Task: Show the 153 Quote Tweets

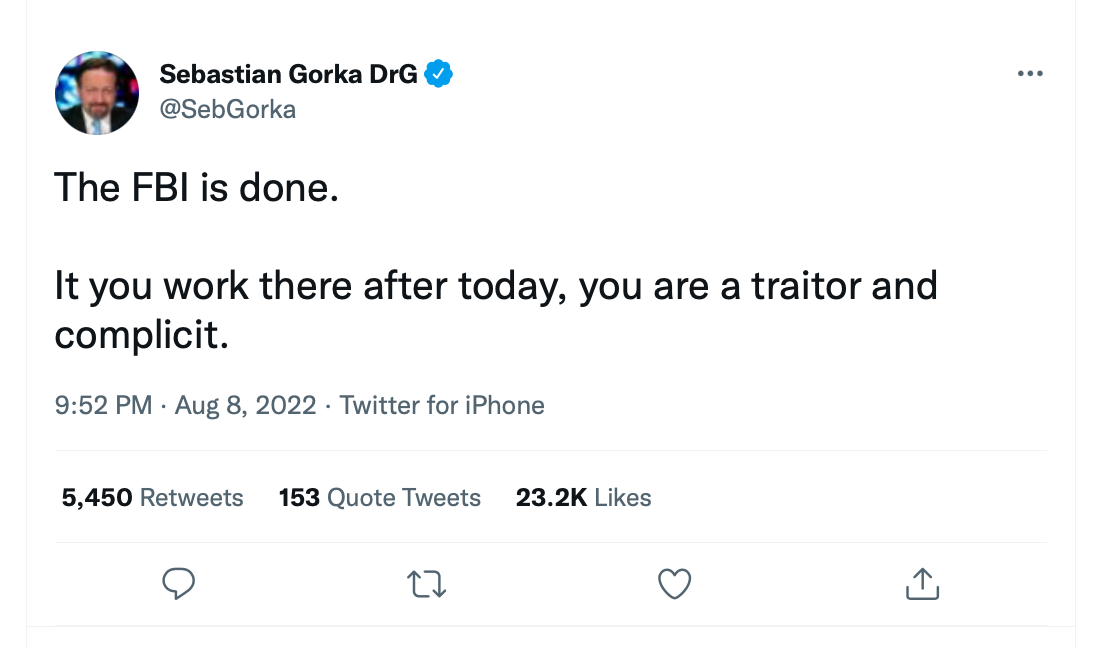Action: [x=380, y=497]
